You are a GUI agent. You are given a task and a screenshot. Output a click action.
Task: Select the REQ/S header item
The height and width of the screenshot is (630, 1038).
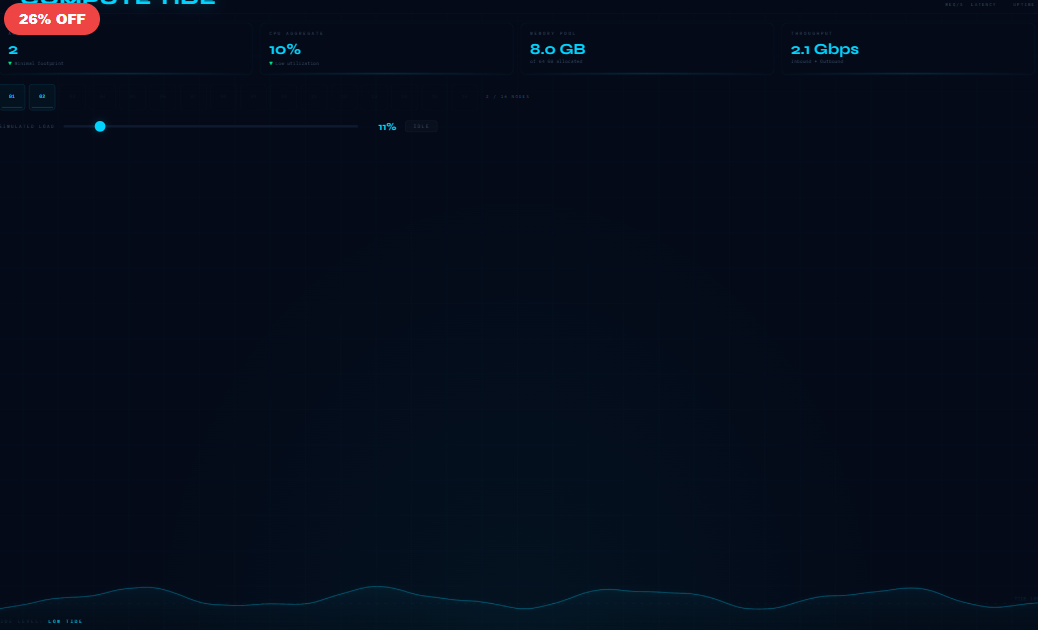point(954,5)
